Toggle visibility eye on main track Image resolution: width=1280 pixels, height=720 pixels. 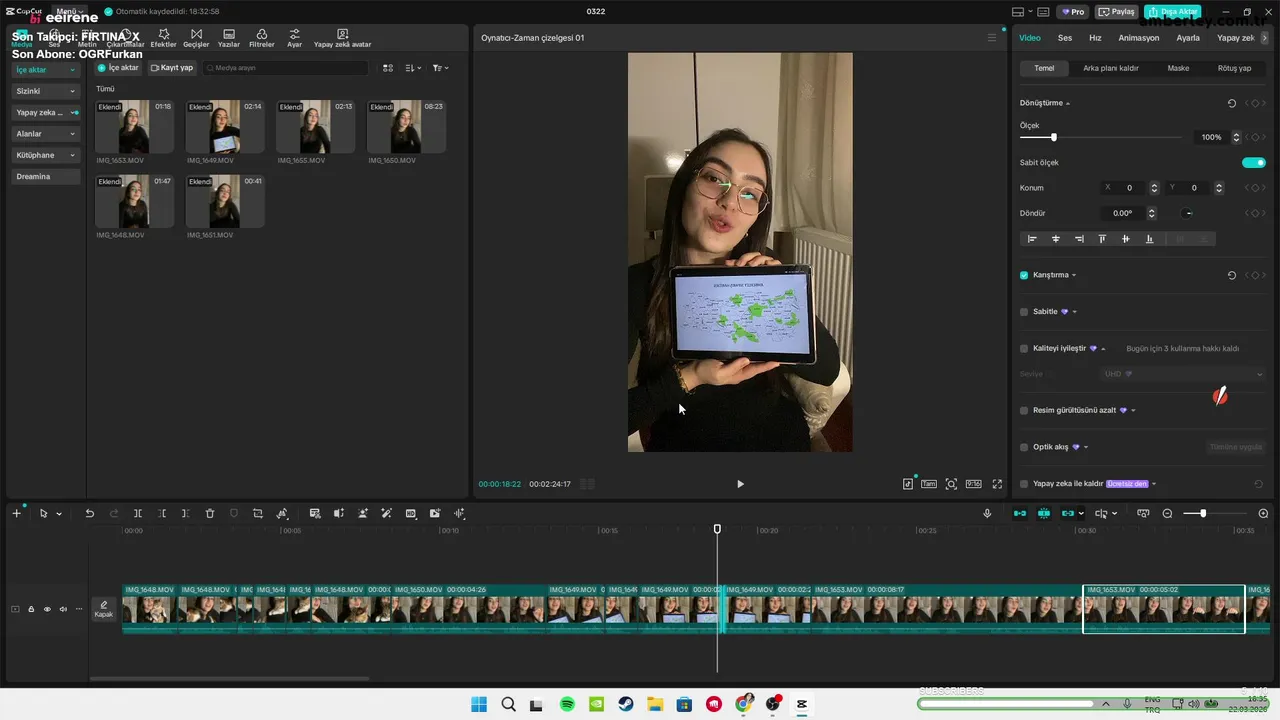pos(47,609)
